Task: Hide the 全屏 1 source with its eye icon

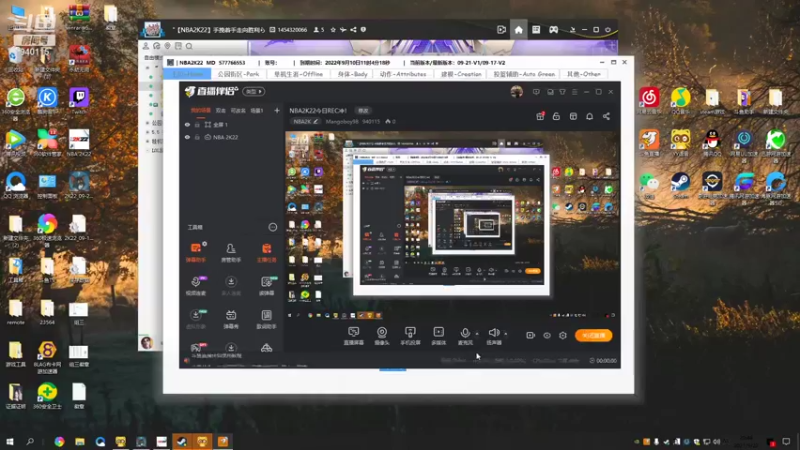Action: click(x=187, y=124)
